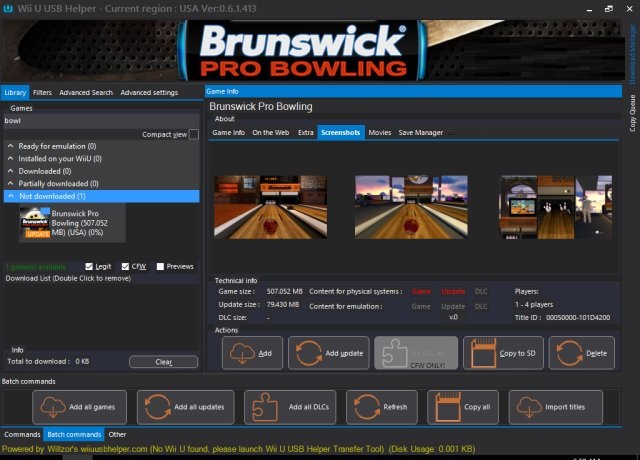
Task: Click the Update size value 79.430 MB
Action: coord(283,304)
